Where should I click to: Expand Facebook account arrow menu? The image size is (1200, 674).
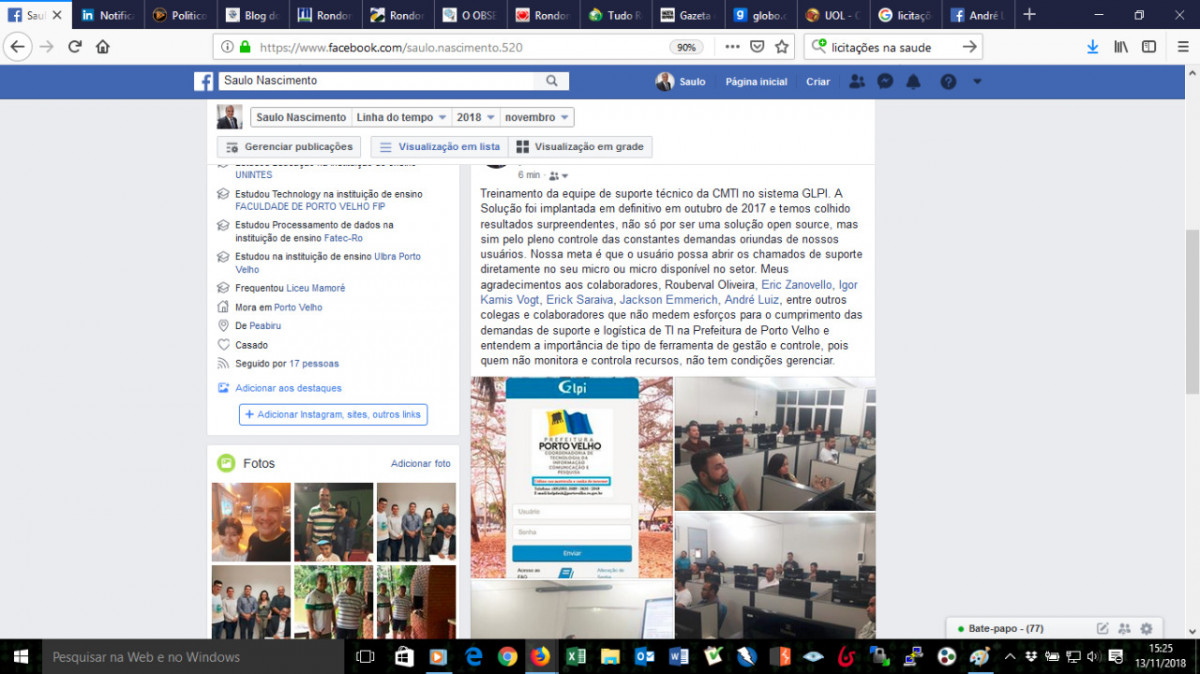(977, 82)
